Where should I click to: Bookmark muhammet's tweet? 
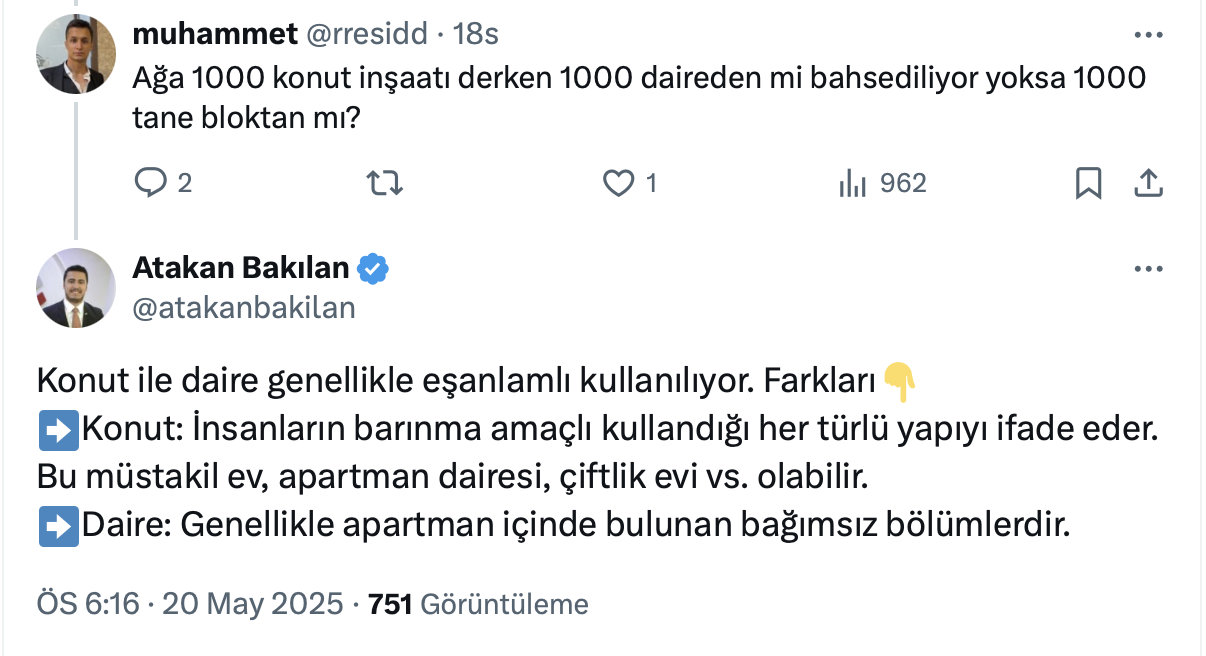pyautogui.click(x=1088, y=183)
